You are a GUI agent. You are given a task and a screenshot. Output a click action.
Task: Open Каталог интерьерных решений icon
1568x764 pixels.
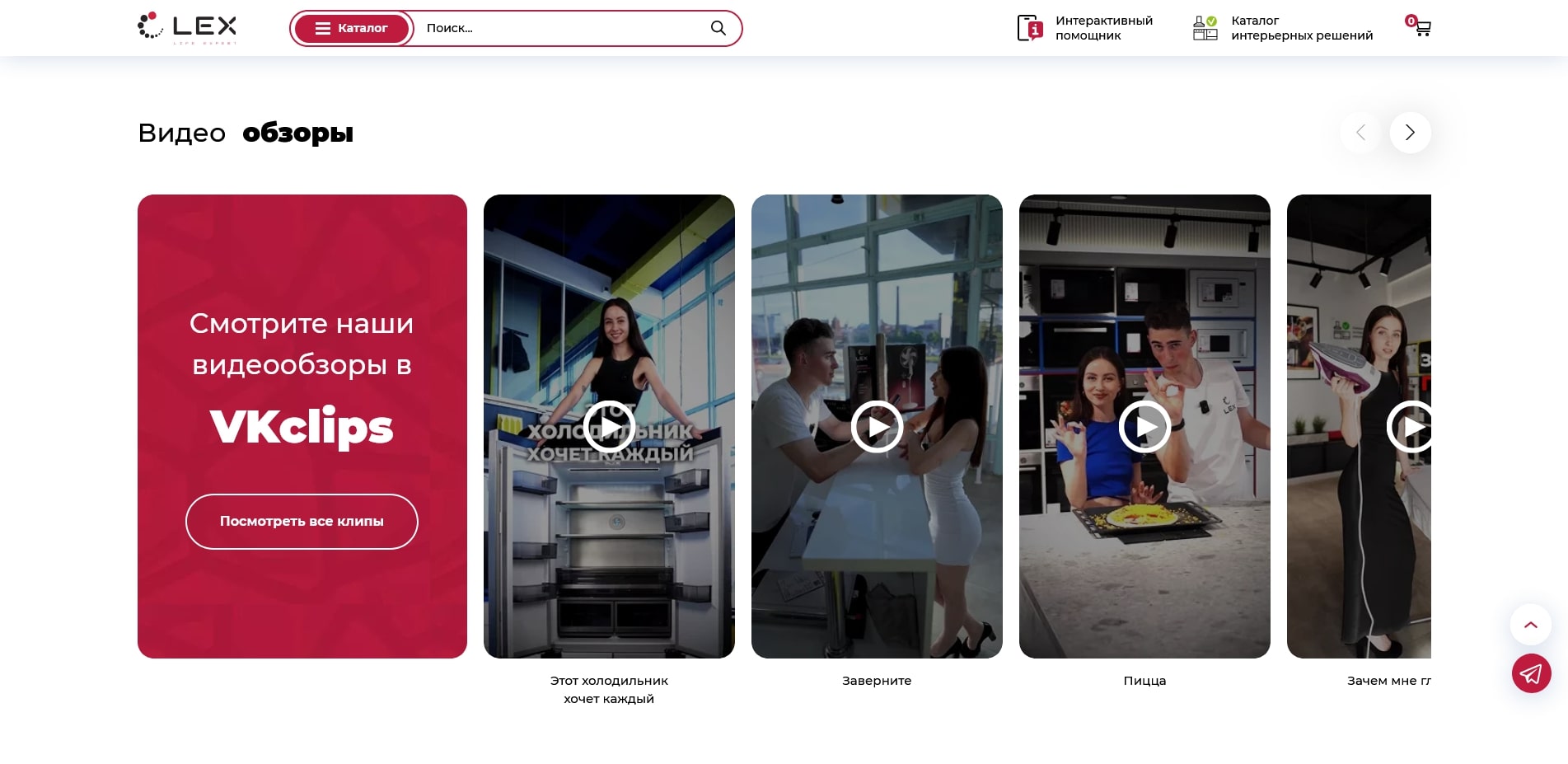pos(1205,28)
